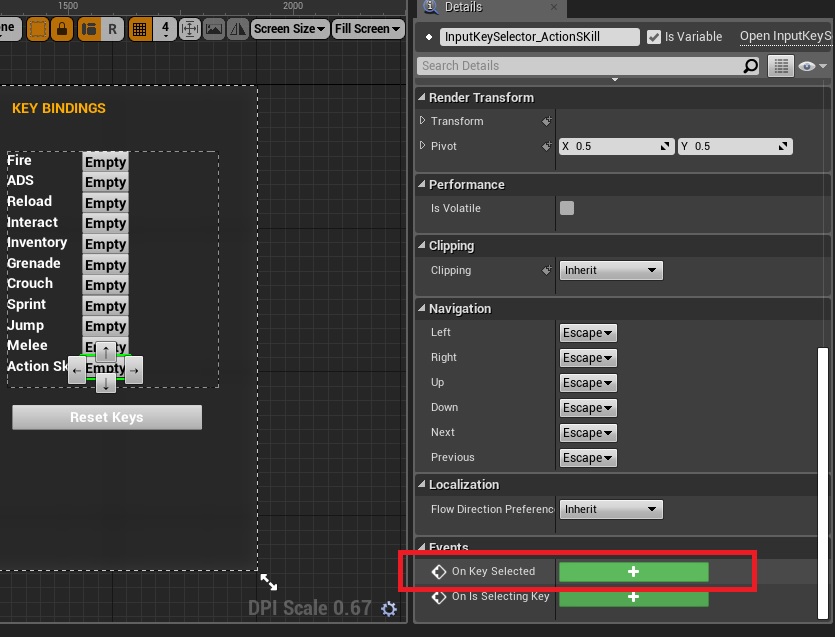835x637 pixels.
Task: Open the Clipping Inherit dropdown
Action: pos(611,270)
